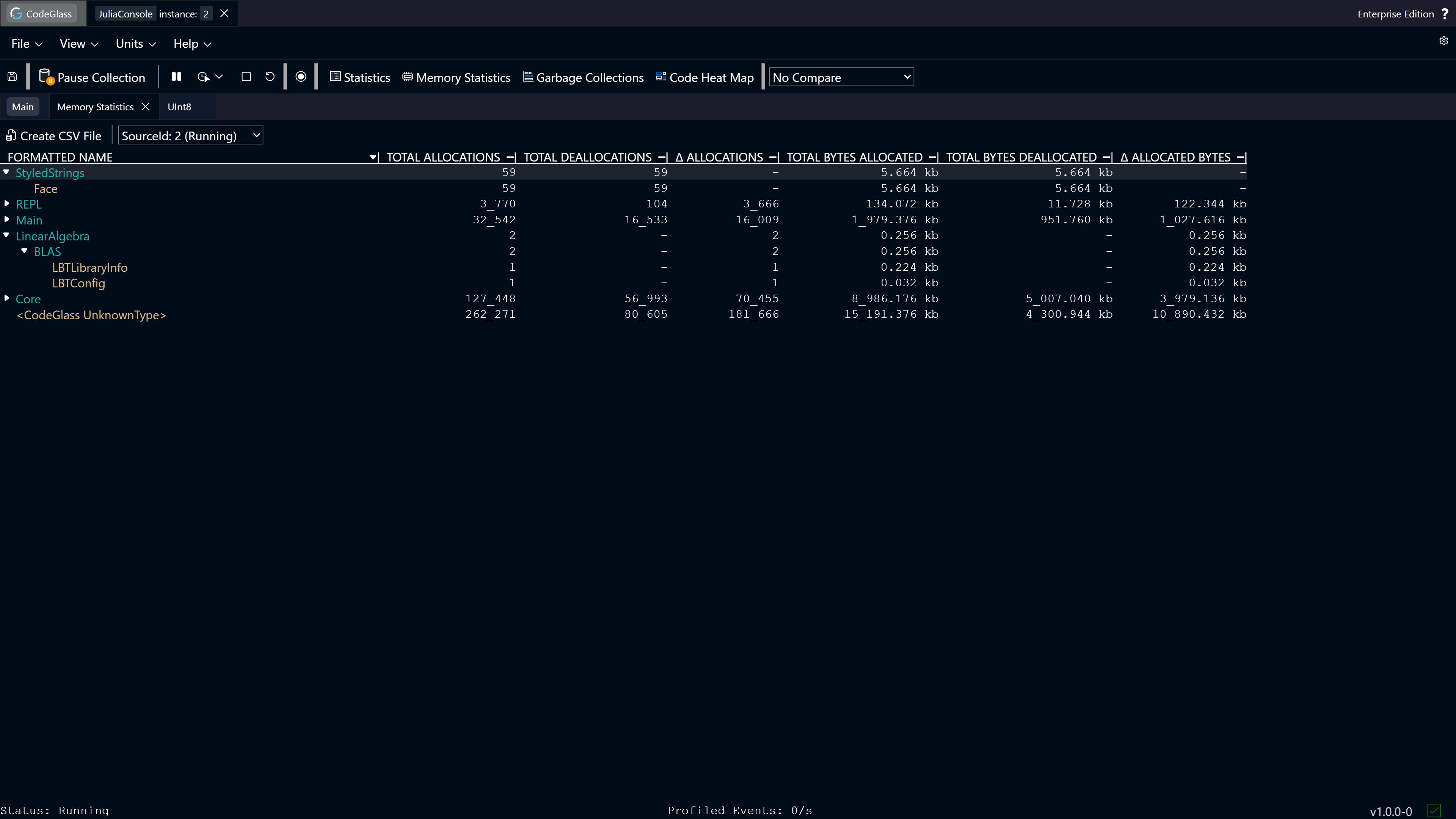Image resolution: width=1456 pixels, height=819 pixels.
Task: Open Memory Statistics from the toolbar
Action: click(456, 77)
